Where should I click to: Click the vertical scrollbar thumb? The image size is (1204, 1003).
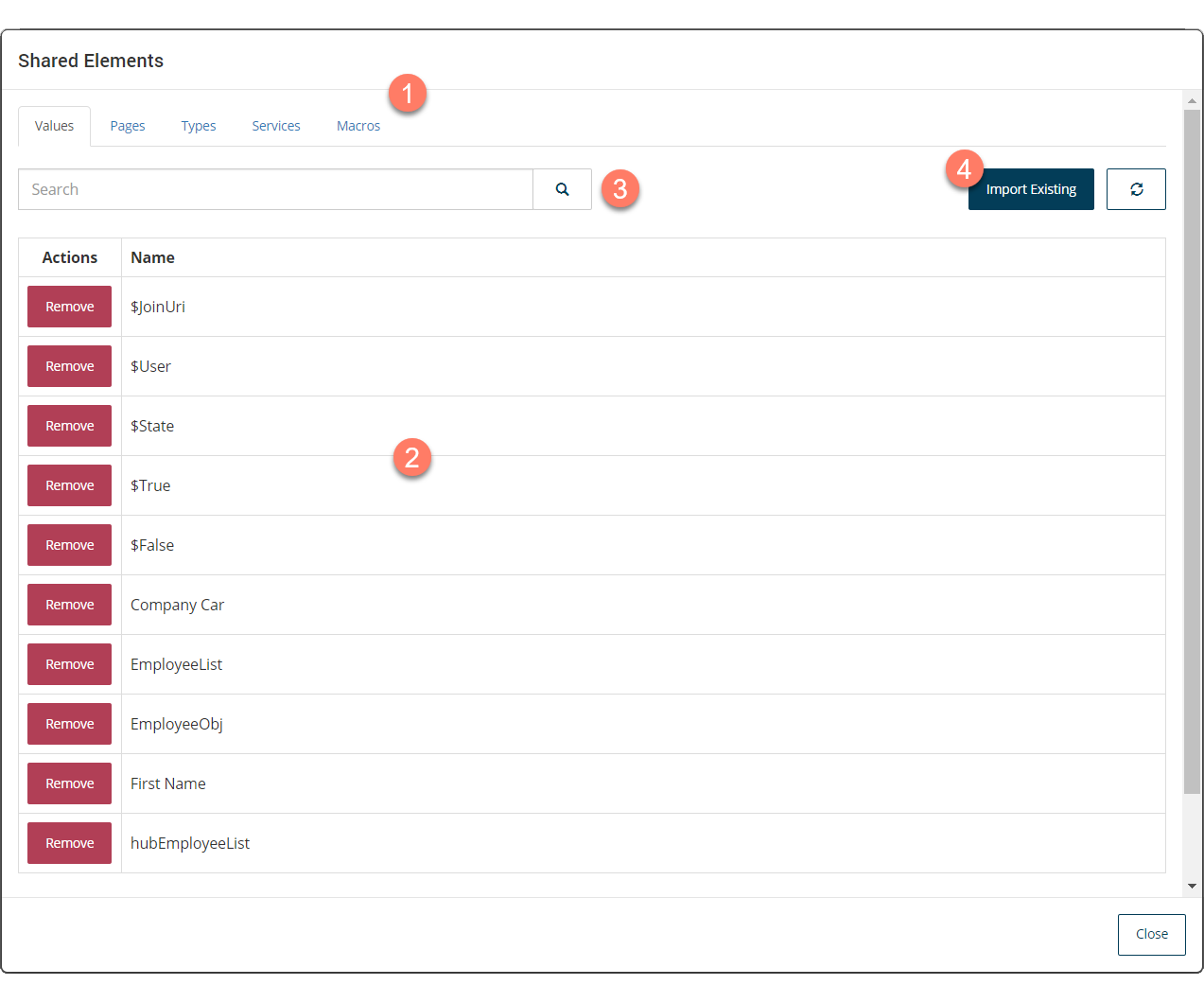click(1192, 450)
